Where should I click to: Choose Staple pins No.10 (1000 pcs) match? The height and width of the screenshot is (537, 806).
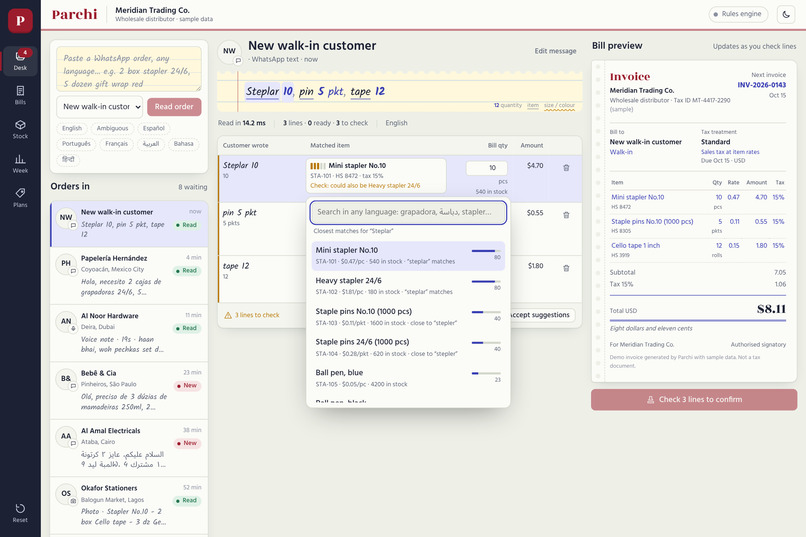[408, 317]
